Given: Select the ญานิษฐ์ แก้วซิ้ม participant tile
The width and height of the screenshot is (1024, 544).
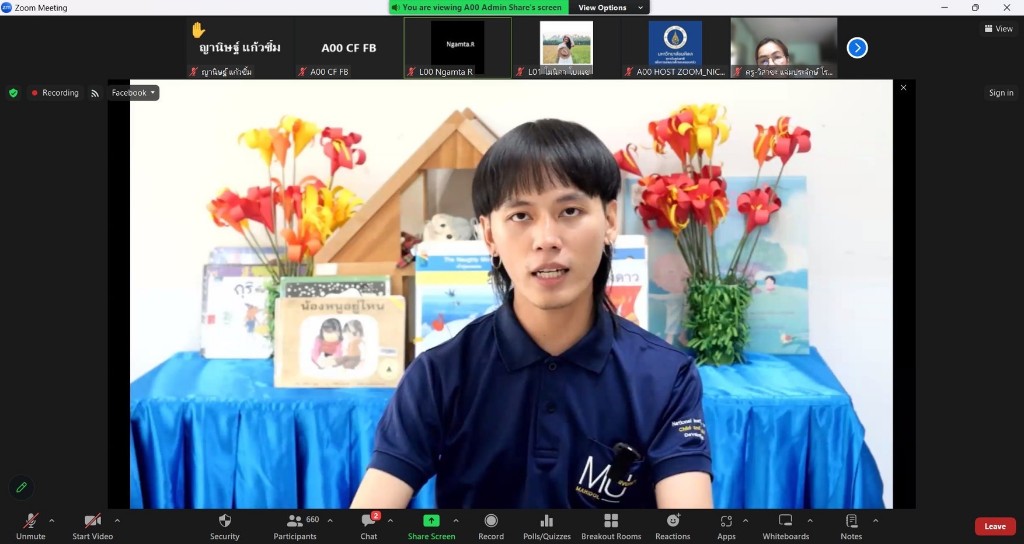Looking at the screenshot, I should pos(240,48).
